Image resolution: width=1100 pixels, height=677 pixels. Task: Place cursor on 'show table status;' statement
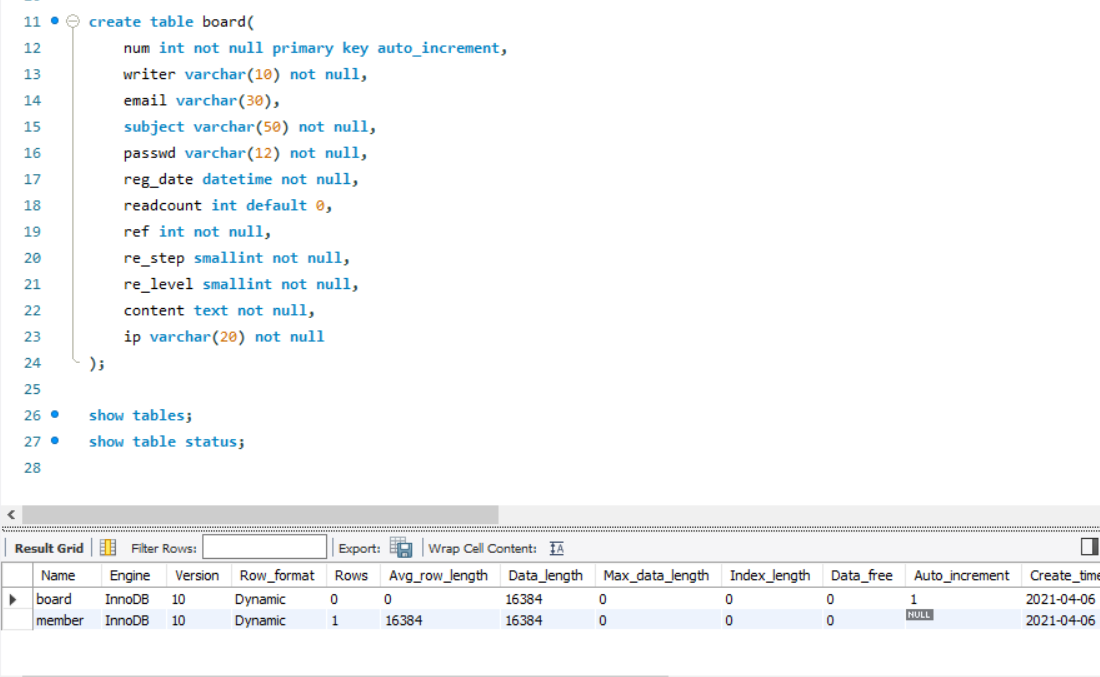click(x=167, y=441)
